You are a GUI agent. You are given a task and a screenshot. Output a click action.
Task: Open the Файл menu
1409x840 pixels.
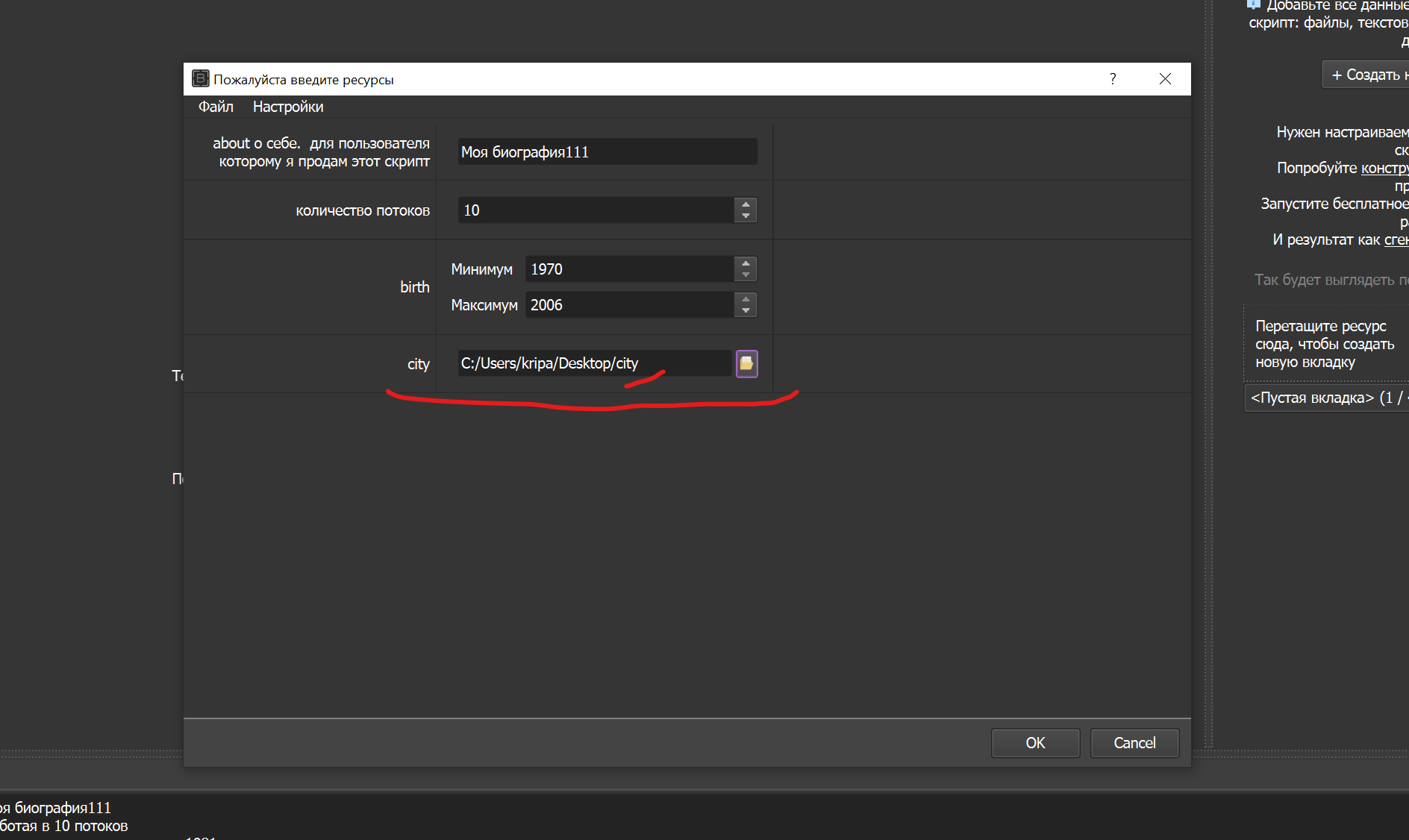point(216,107)
